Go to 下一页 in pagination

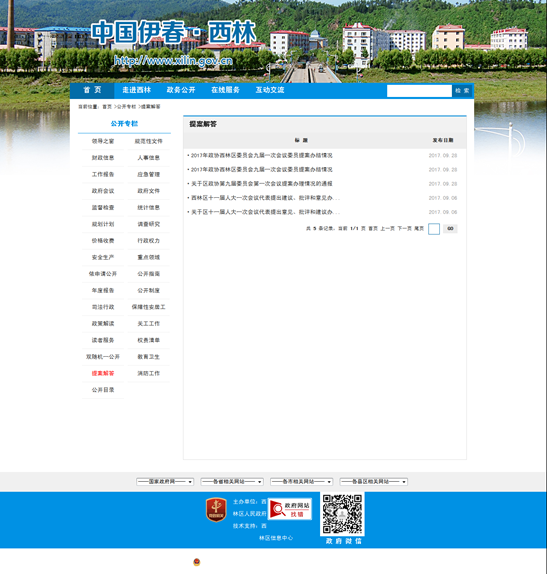pos(405,228)
